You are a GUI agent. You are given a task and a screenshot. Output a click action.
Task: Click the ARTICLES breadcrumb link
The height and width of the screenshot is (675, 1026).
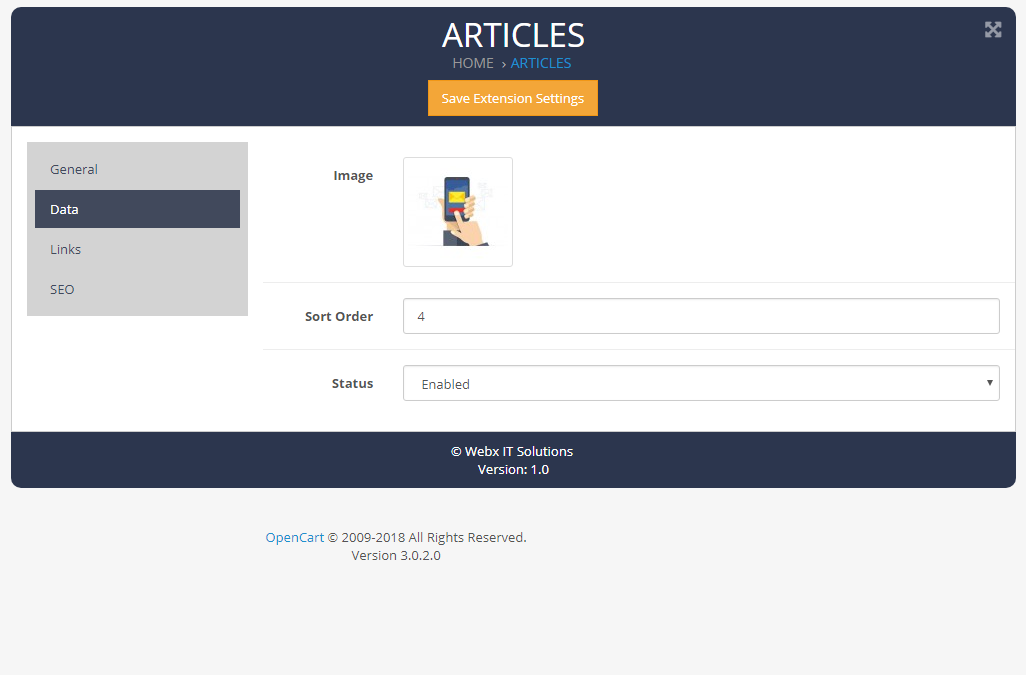coord(541,63)
